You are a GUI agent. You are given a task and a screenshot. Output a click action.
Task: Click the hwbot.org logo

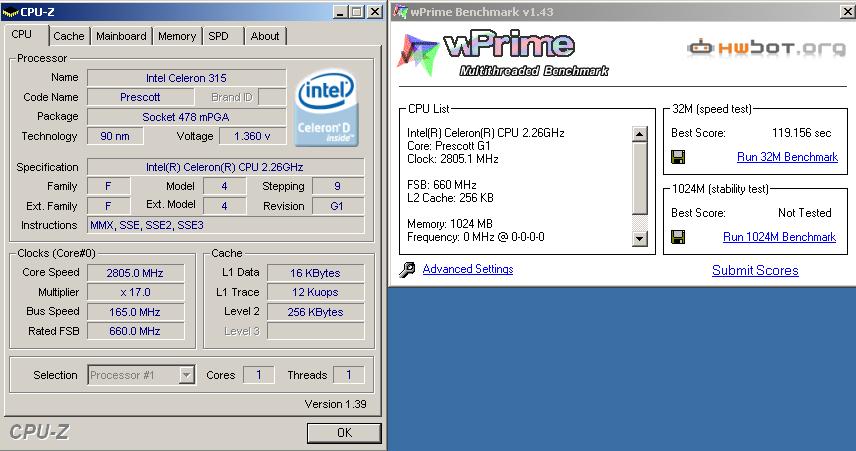coord(766,48)
